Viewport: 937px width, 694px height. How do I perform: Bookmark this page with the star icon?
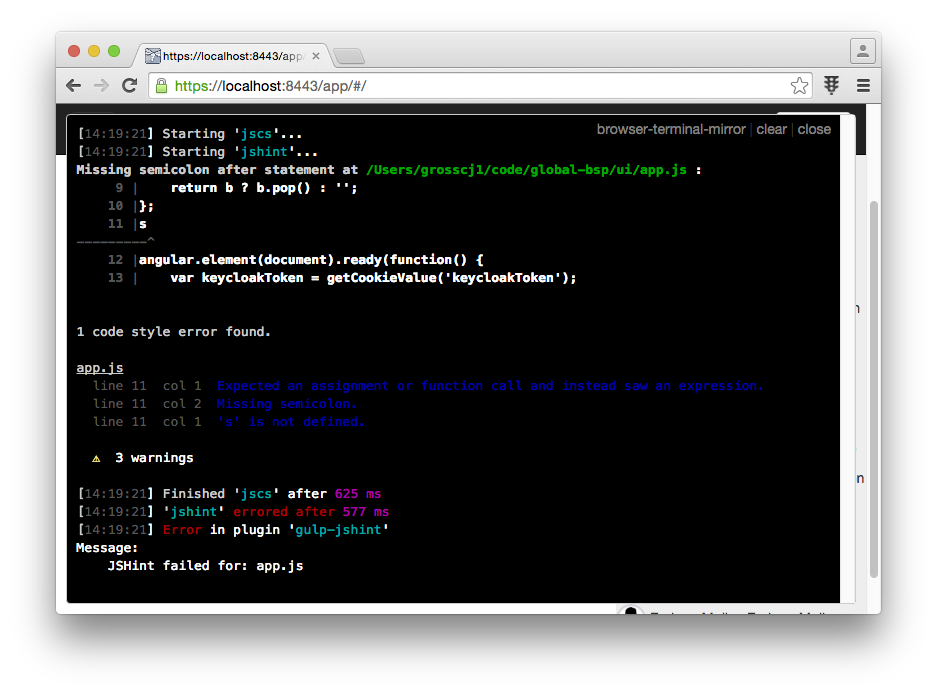800,86
